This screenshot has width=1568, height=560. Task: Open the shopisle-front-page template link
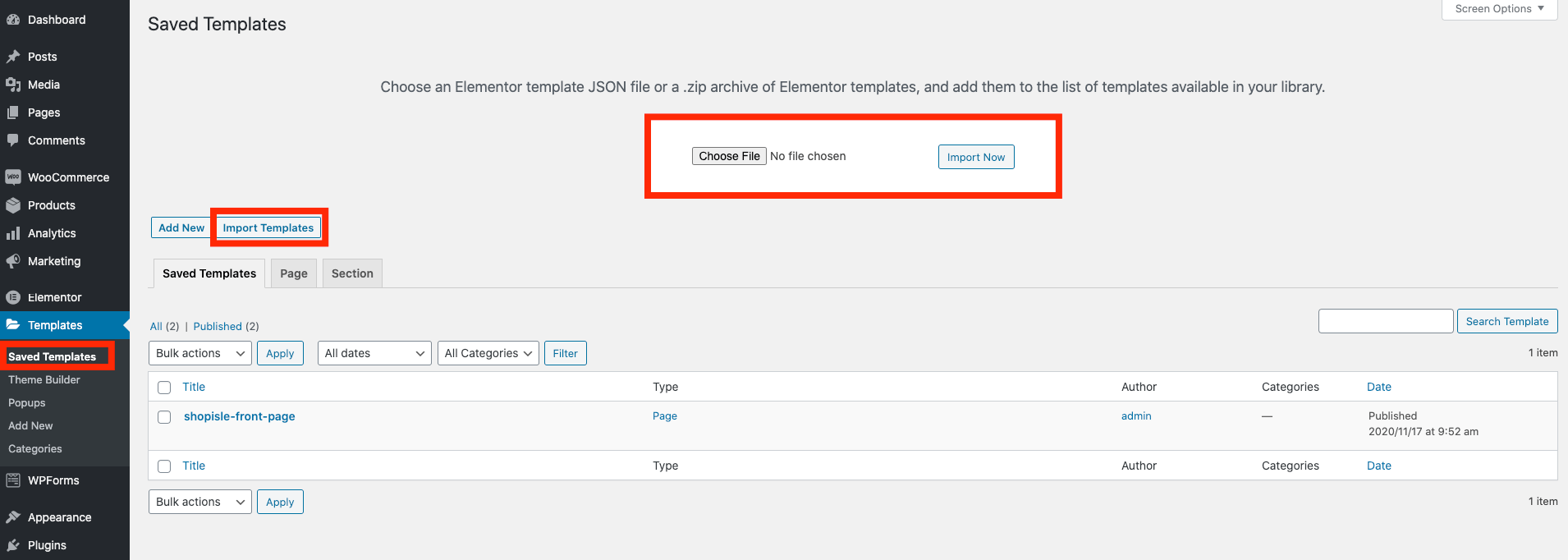(239, 416)
